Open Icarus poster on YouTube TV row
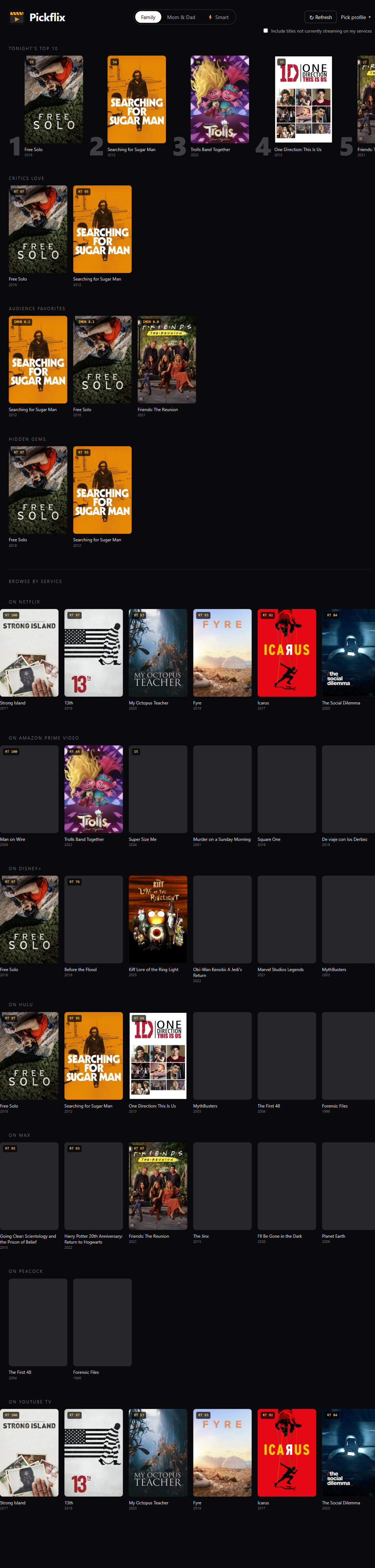 tap(287, 1453)
